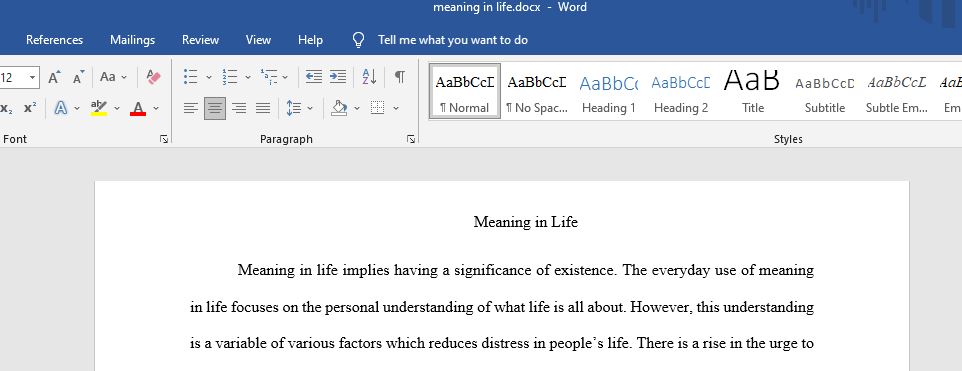Justify paragraph text
The width and height of the screenshot is (962, 371).
click(263, 109)
